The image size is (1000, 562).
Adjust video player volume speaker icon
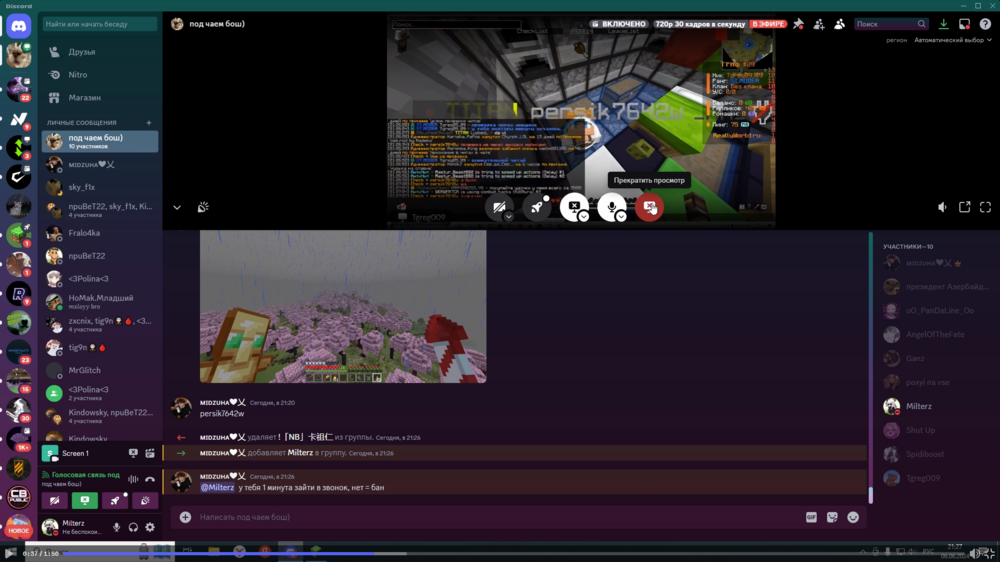974,554
